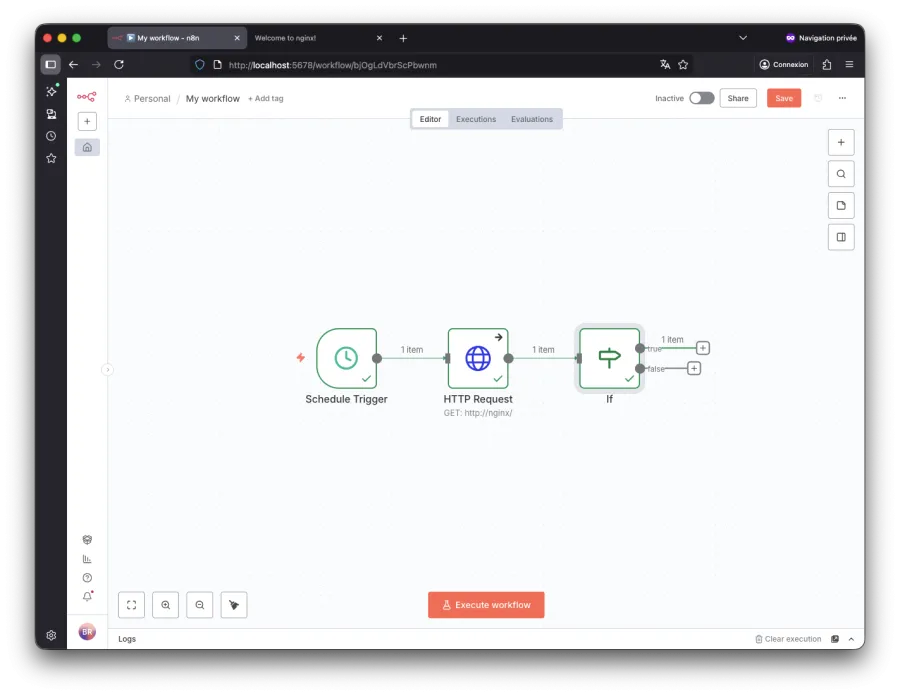Toggle the notification bell in the sidebar
The image size is (900, 696).
87,595
